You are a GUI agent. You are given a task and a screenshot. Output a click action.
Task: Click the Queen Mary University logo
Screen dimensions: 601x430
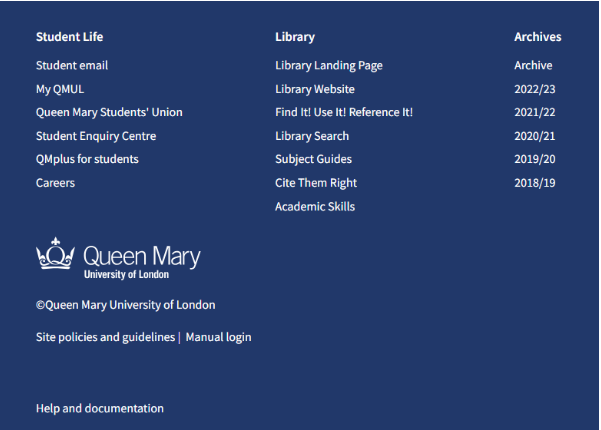click(118, 258)
